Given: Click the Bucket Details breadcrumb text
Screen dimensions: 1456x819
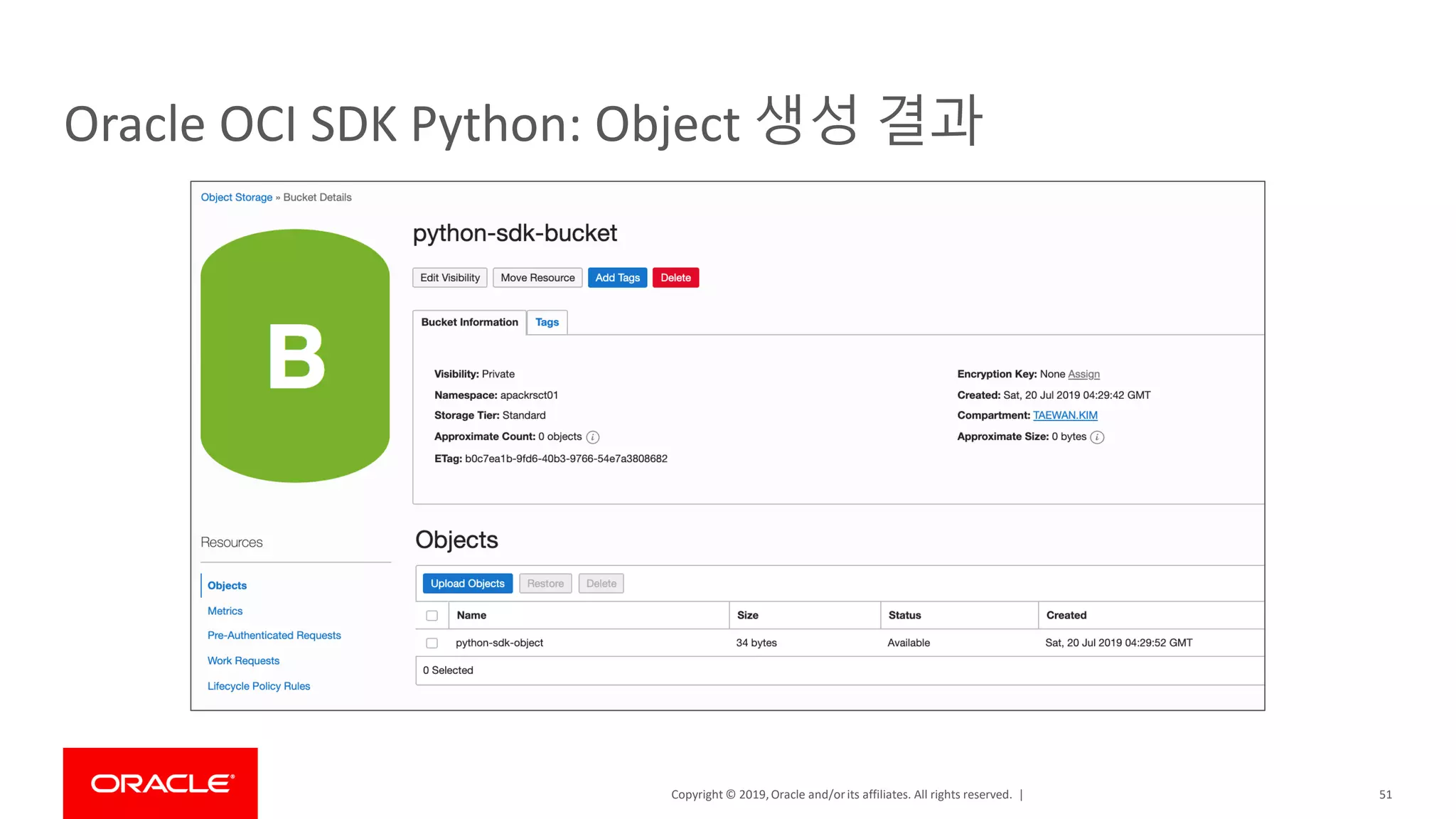Looking at the screenshot, I should coord(317,197).
